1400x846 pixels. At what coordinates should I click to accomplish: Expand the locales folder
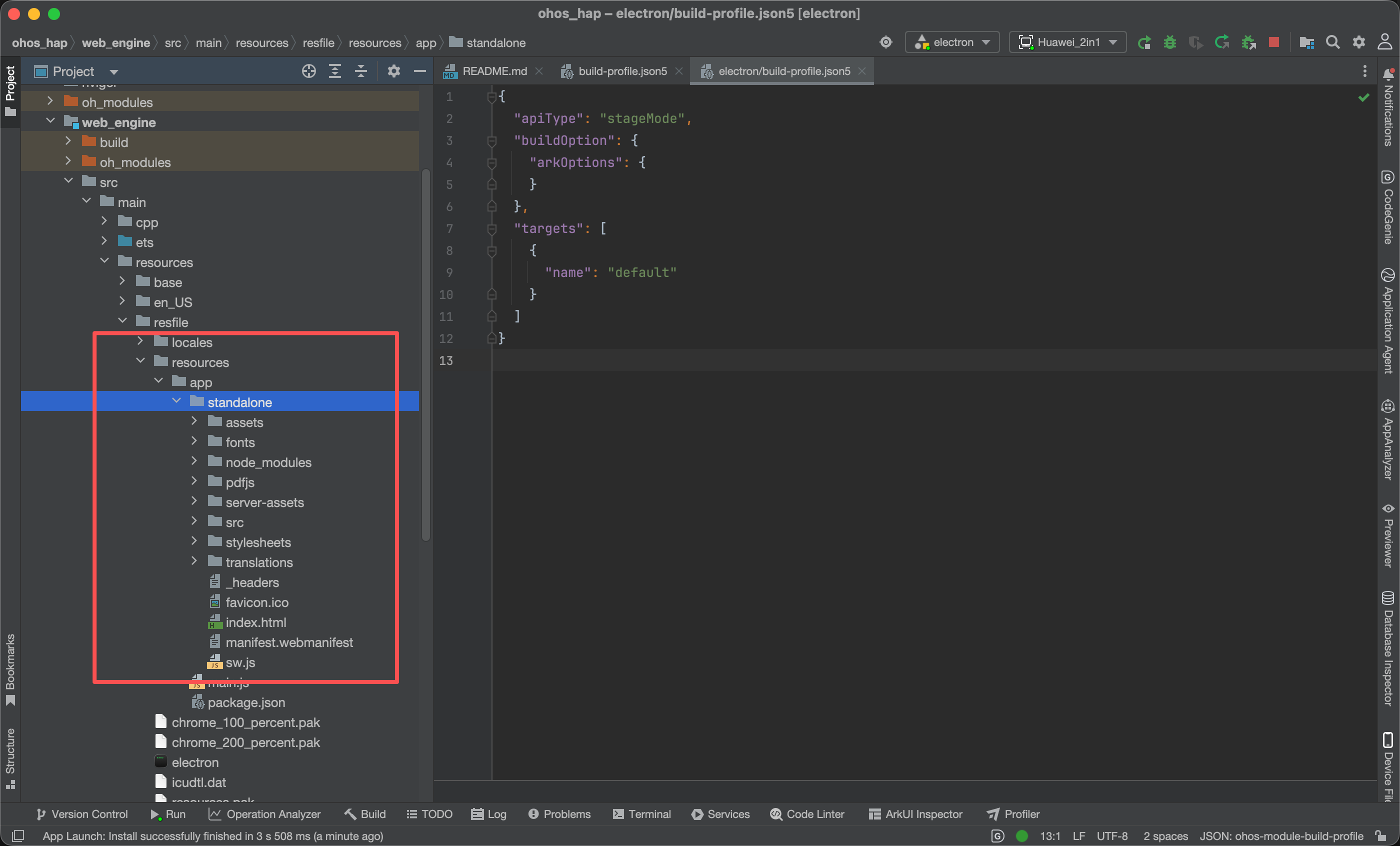point(140,341)
